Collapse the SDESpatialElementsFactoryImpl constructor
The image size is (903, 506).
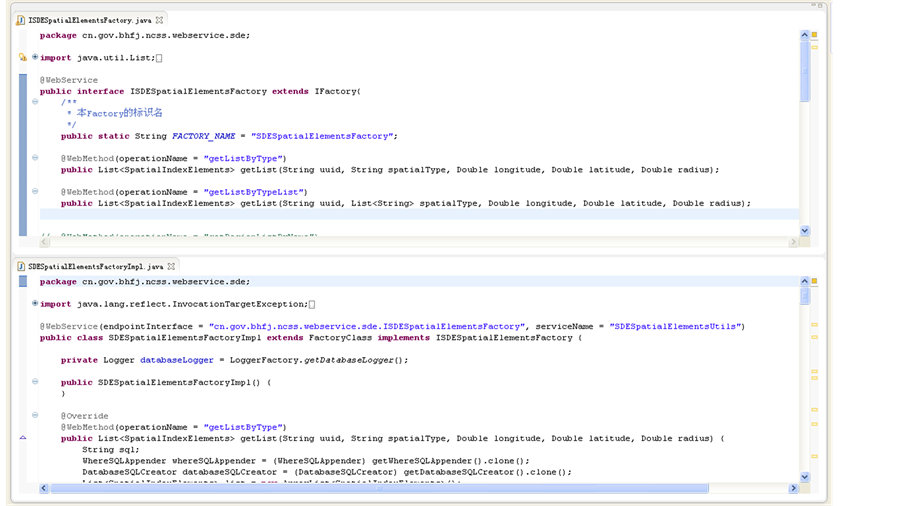(x=35, y=382)
